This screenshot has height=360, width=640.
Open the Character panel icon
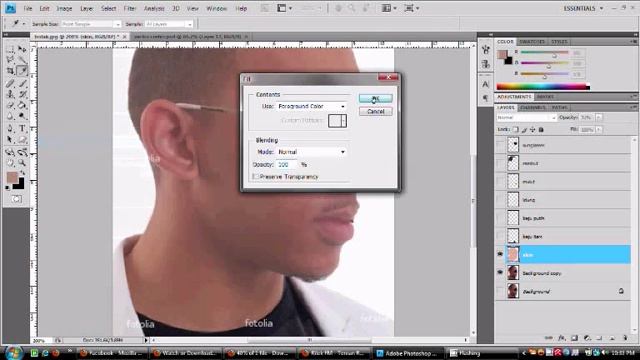(485, 84)
